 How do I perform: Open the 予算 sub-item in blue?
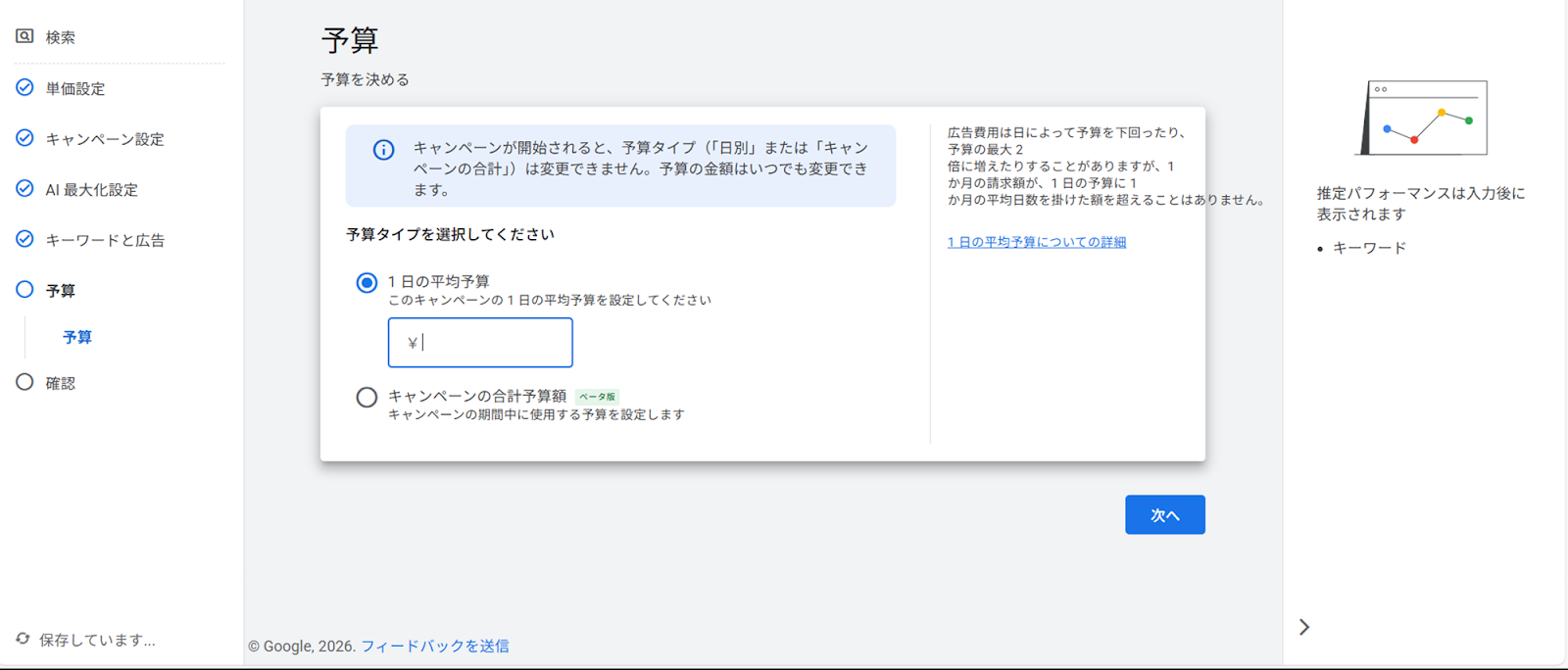[x=77, y=337]
